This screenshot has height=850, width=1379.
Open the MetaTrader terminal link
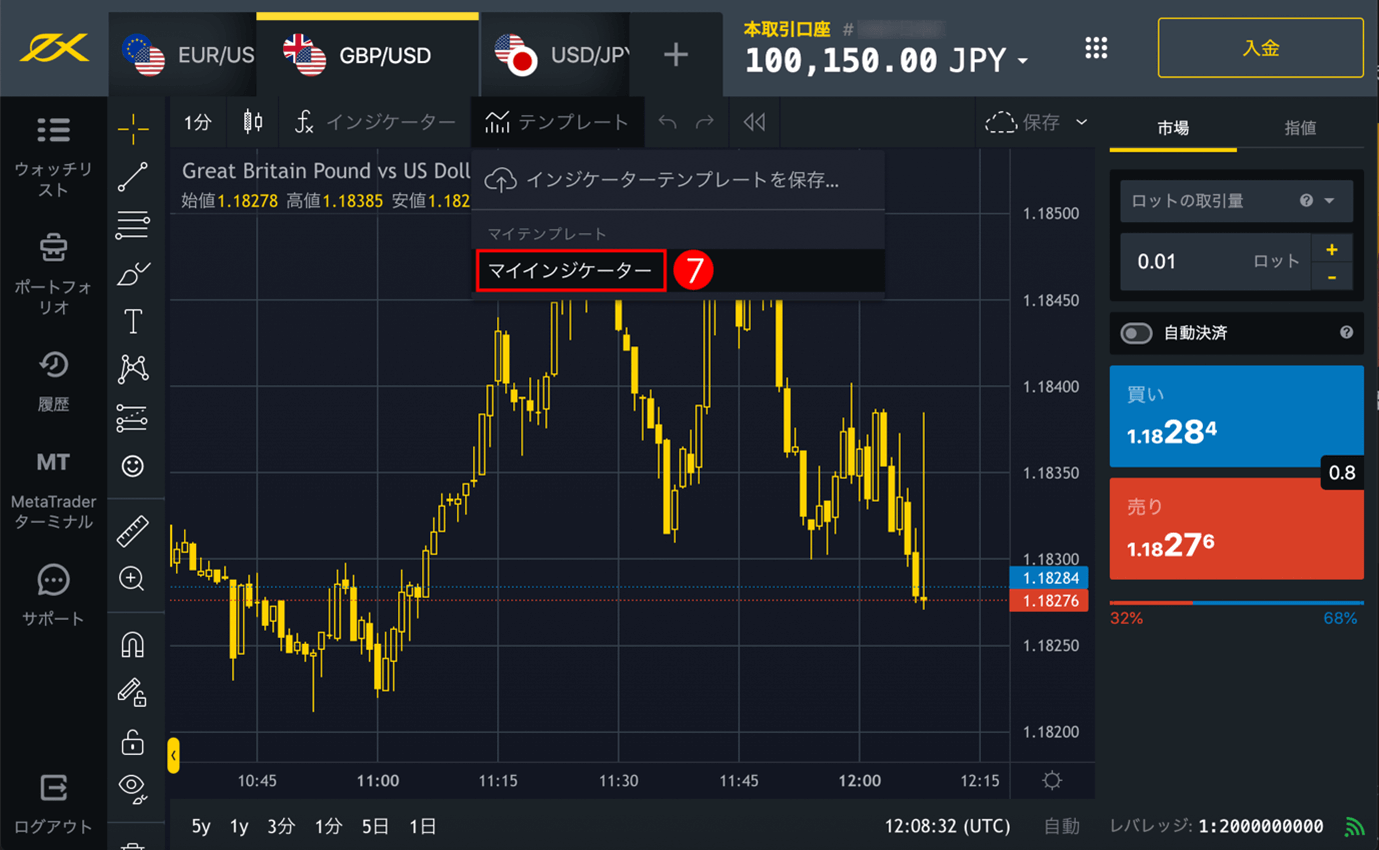[54, 490]
